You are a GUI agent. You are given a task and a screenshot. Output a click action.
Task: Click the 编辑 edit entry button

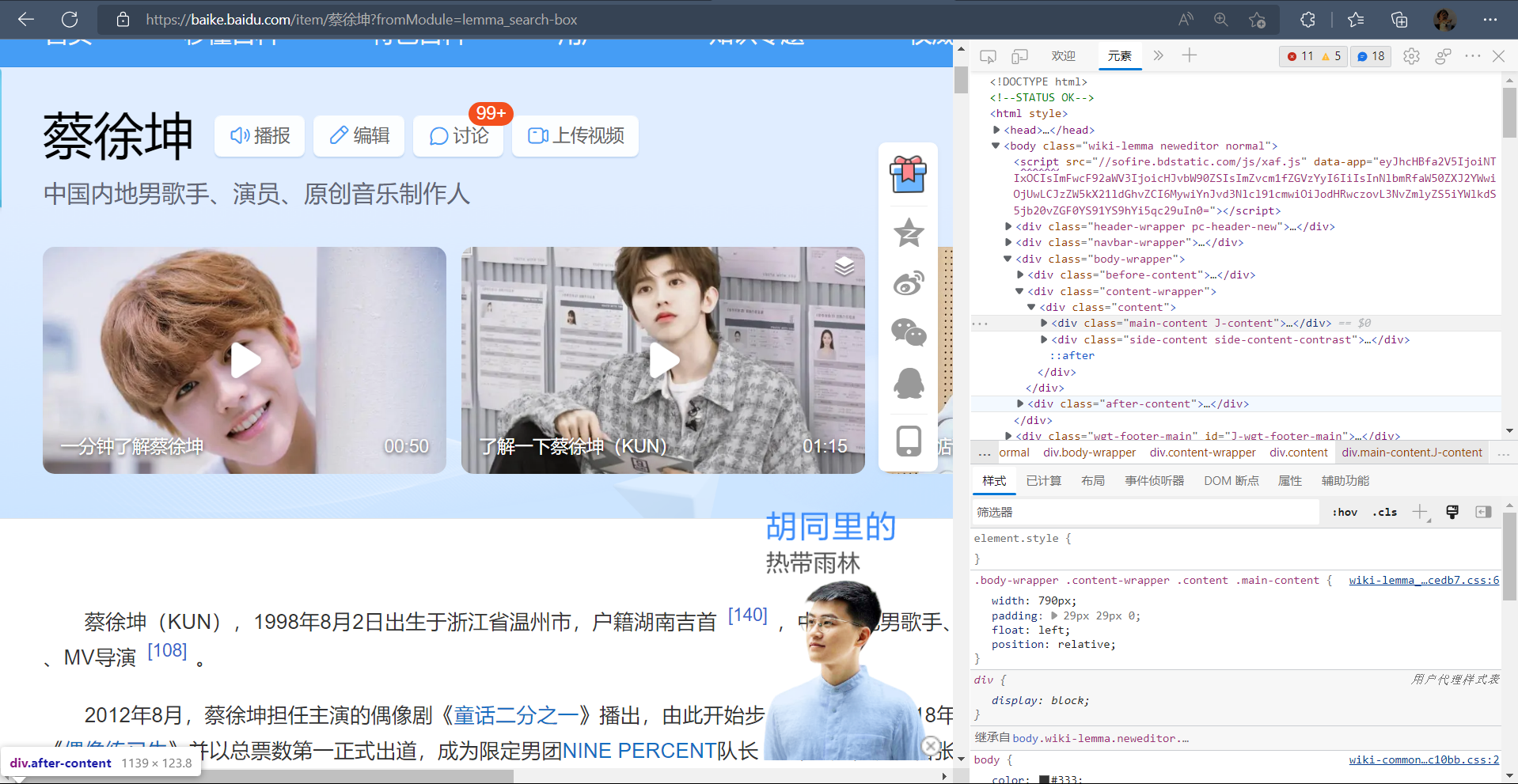tap(359, 135)
